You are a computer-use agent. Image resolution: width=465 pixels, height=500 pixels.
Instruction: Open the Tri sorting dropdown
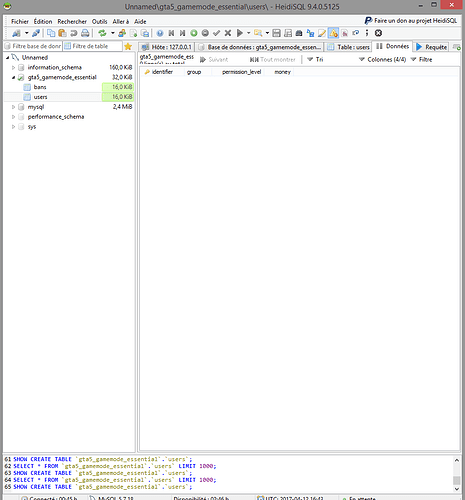point(315,59)
